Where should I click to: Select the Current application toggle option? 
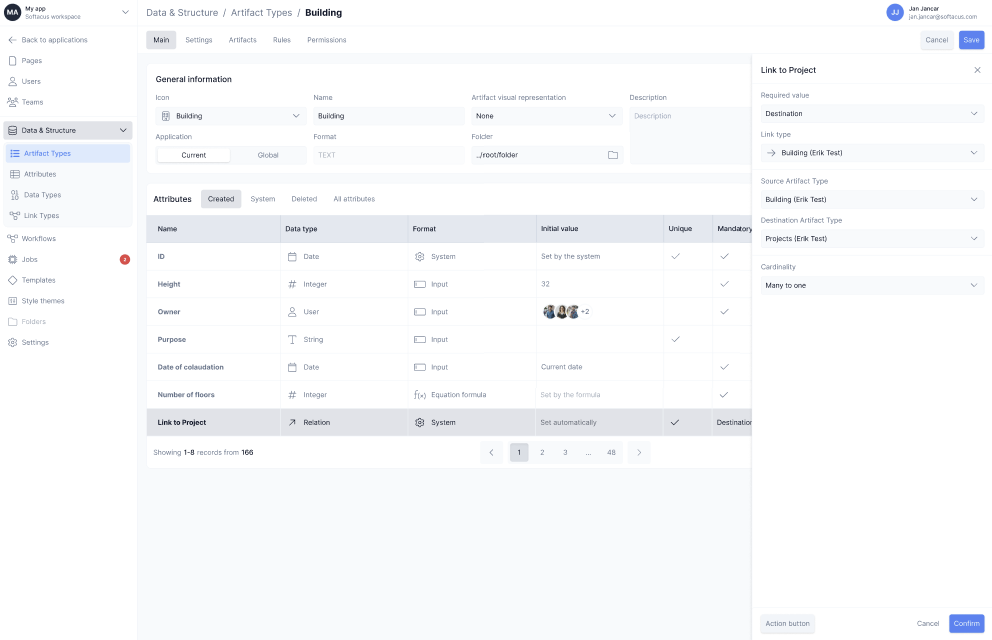(194, 155)
